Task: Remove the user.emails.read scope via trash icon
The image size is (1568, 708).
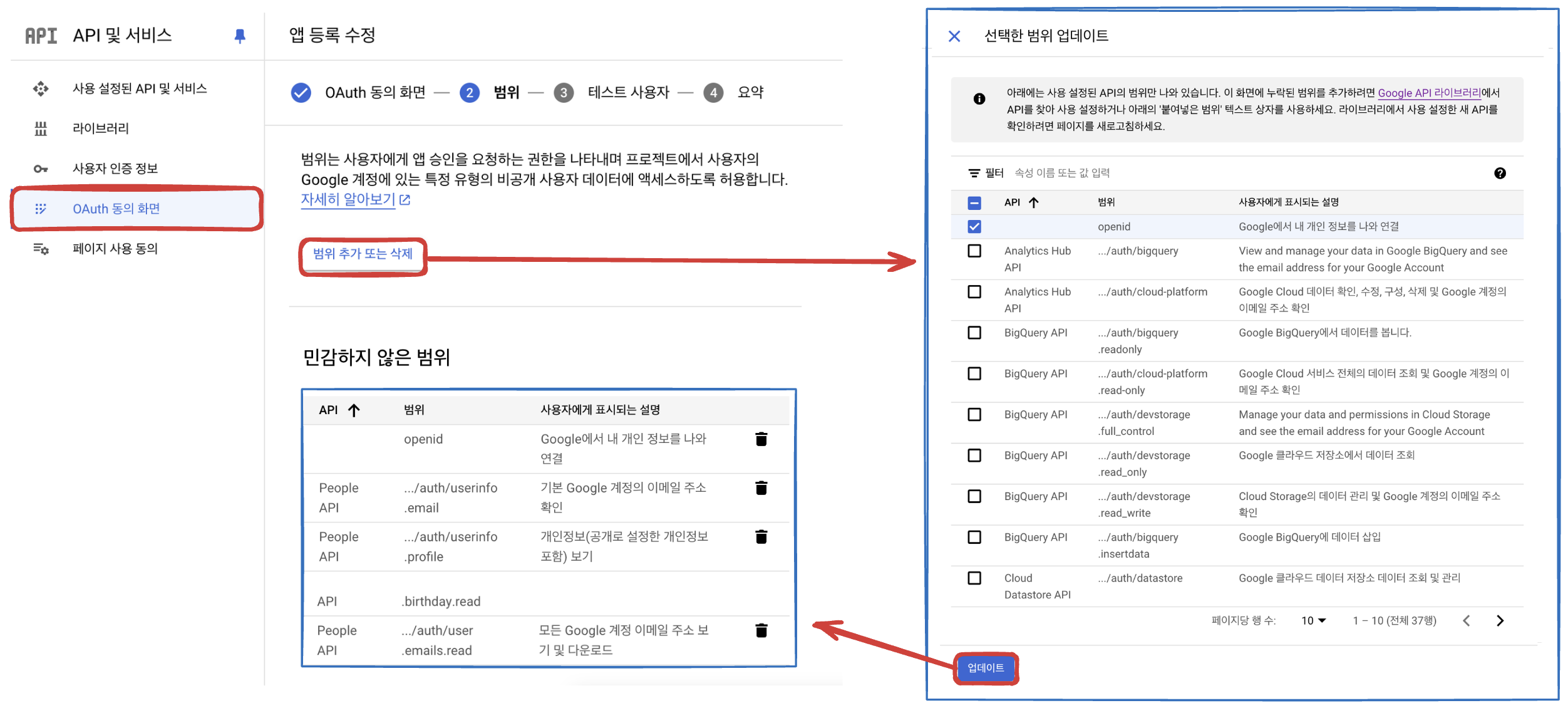Action: pos(761,630)
